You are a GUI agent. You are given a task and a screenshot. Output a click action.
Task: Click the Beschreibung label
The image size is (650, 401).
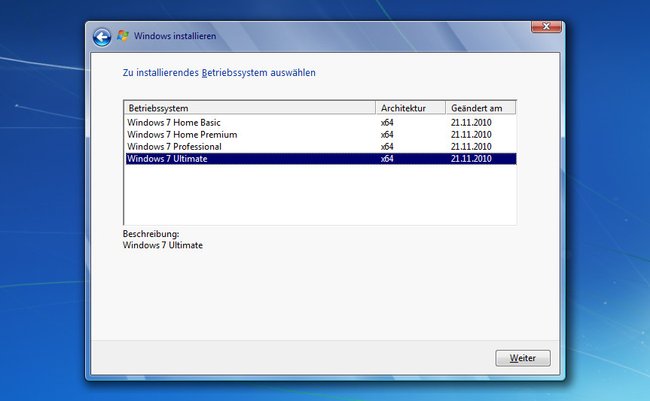click(151, 234)
